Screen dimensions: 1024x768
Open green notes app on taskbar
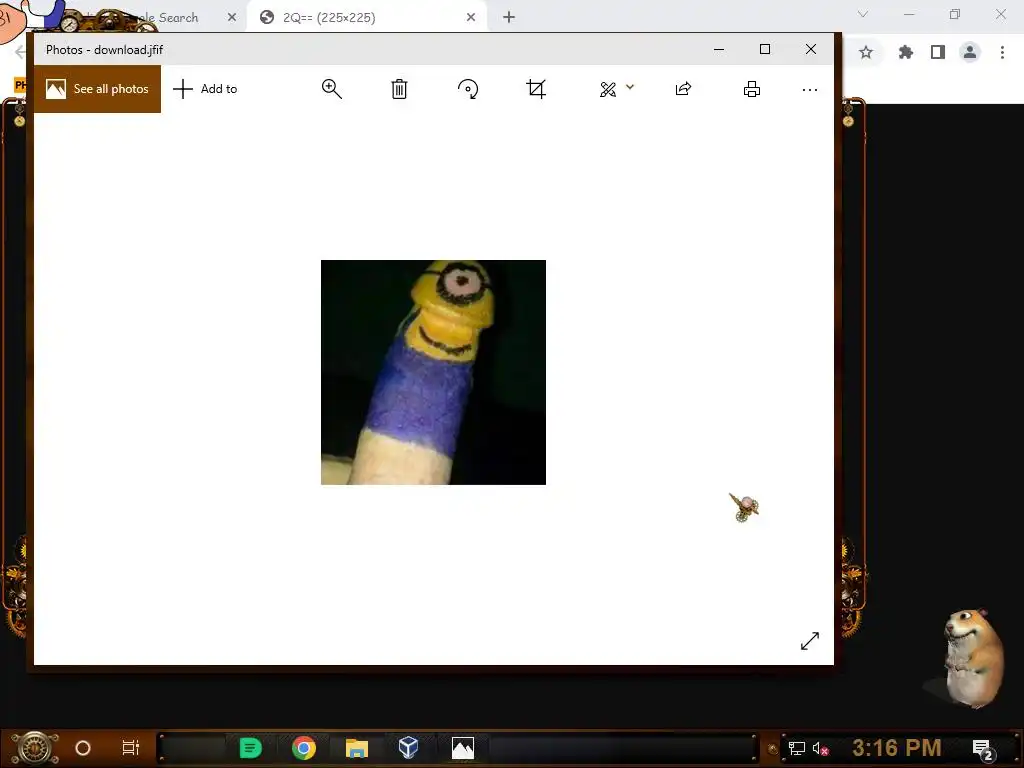click(x=251, y=748)
